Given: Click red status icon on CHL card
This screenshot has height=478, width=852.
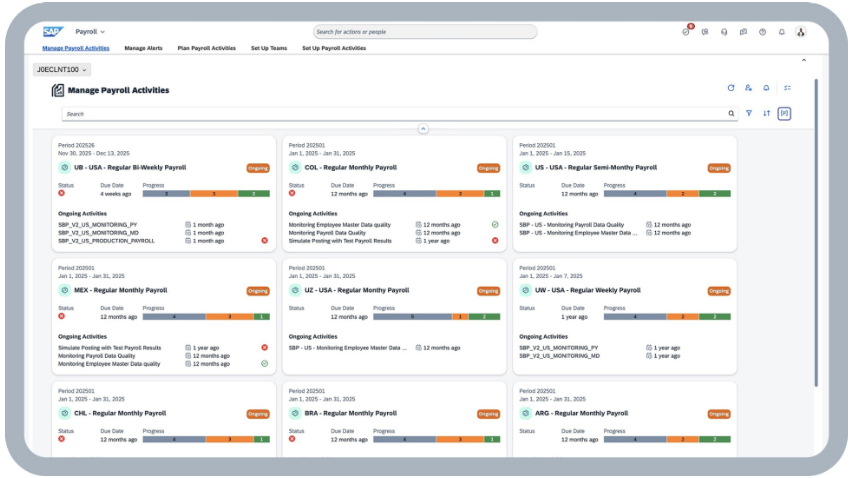Looking at the screenshot, I should click(61, 439).
